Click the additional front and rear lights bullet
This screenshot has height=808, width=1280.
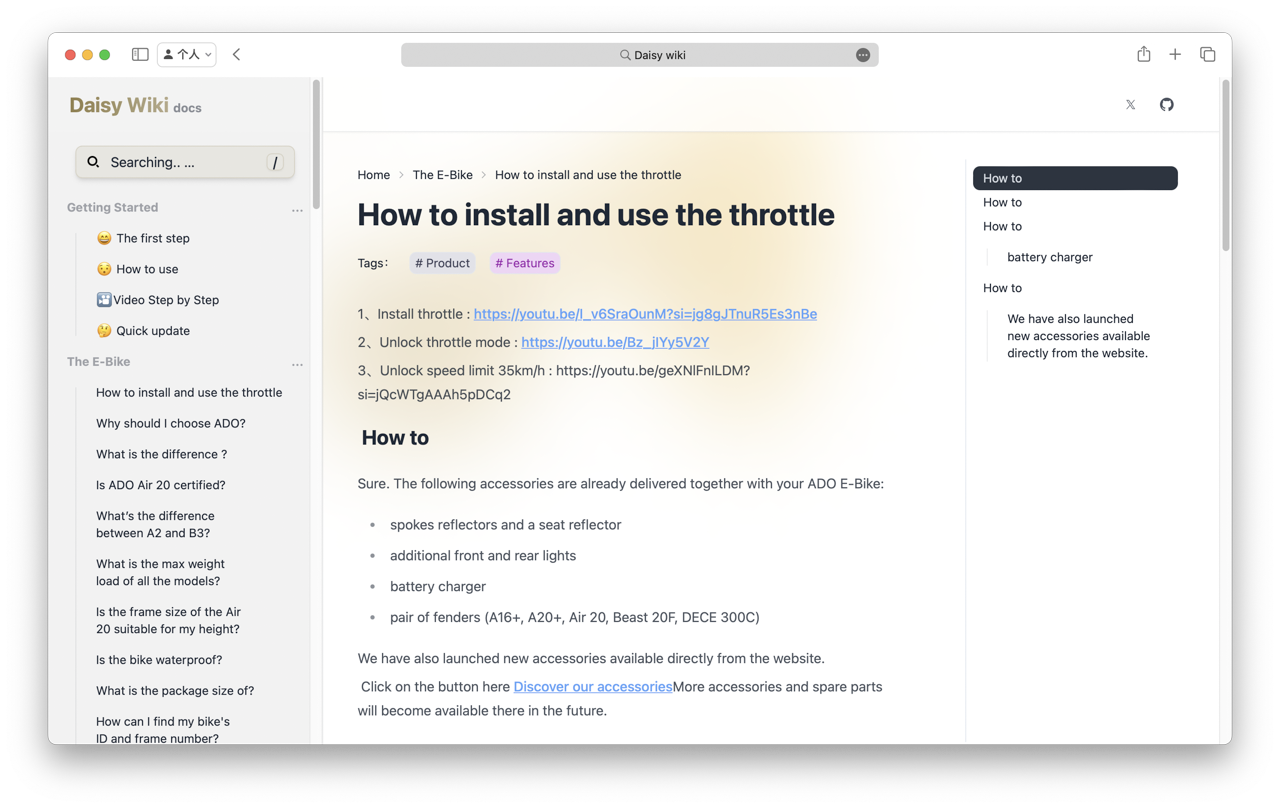(483, 556)
